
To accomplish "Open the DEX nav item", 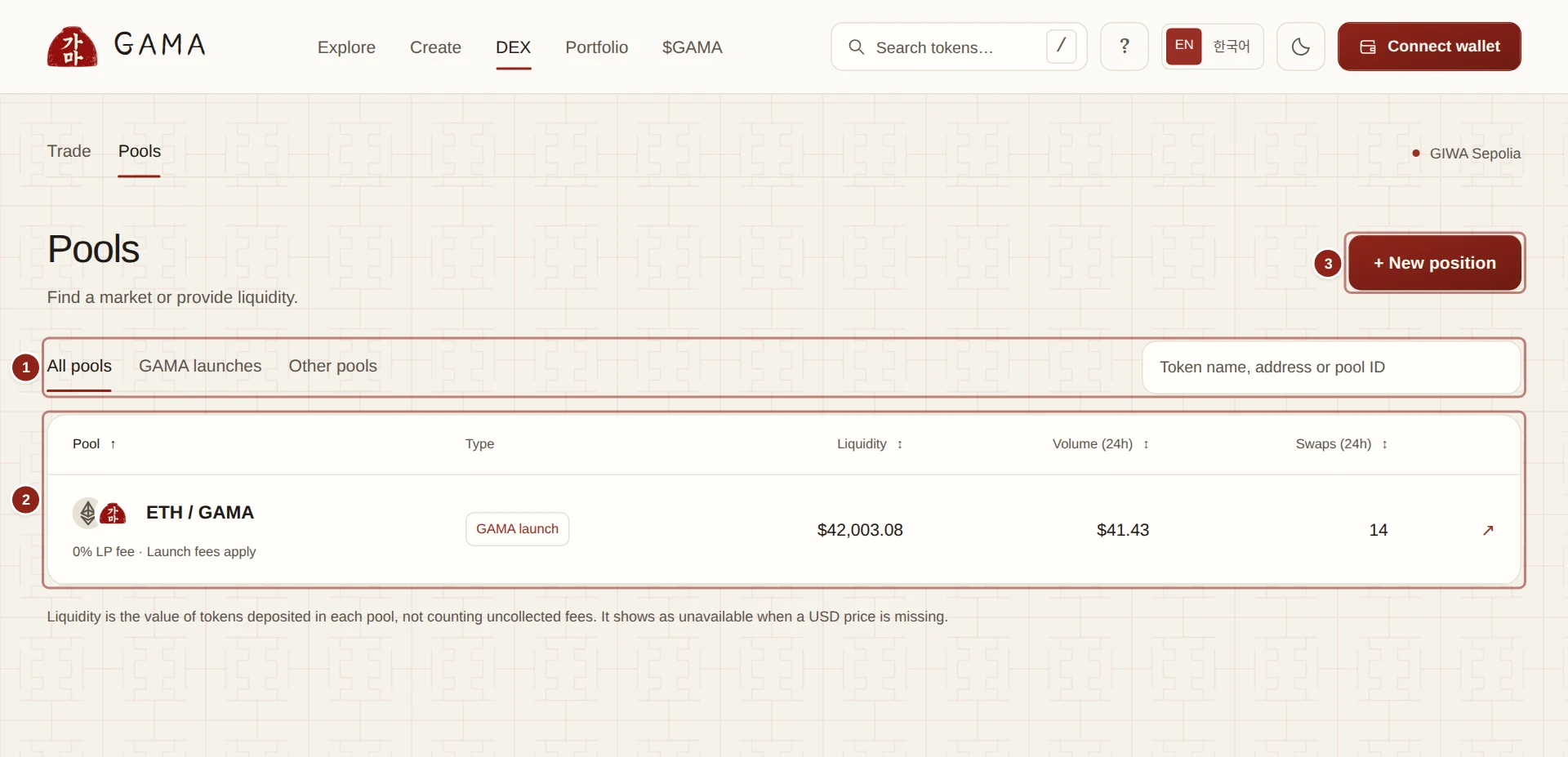I will [x=513, y=47].
